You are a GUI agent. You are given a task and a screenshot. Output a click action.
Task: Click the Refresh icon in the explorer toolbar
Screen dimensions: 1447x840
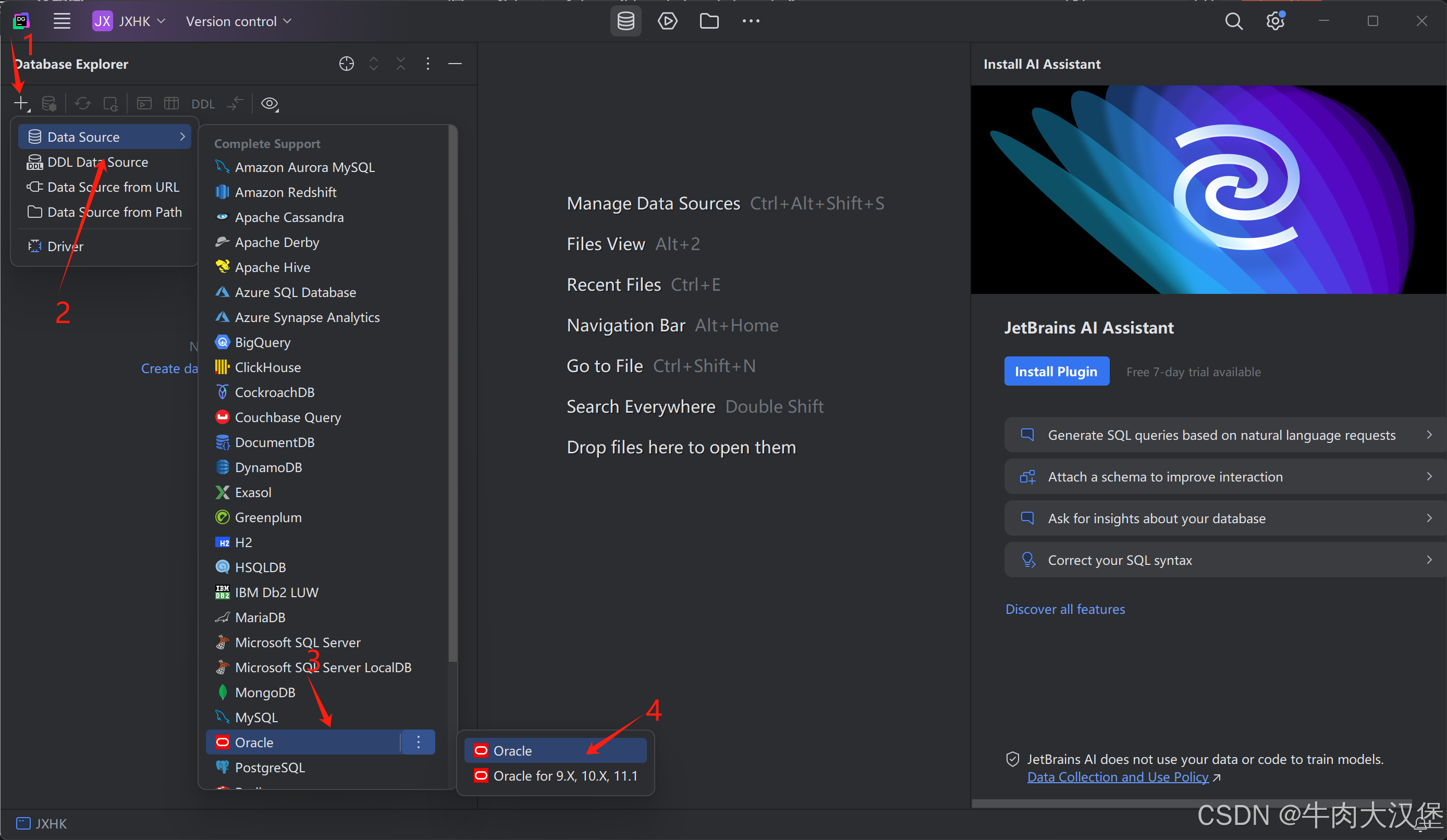click(x=83, y=103)
